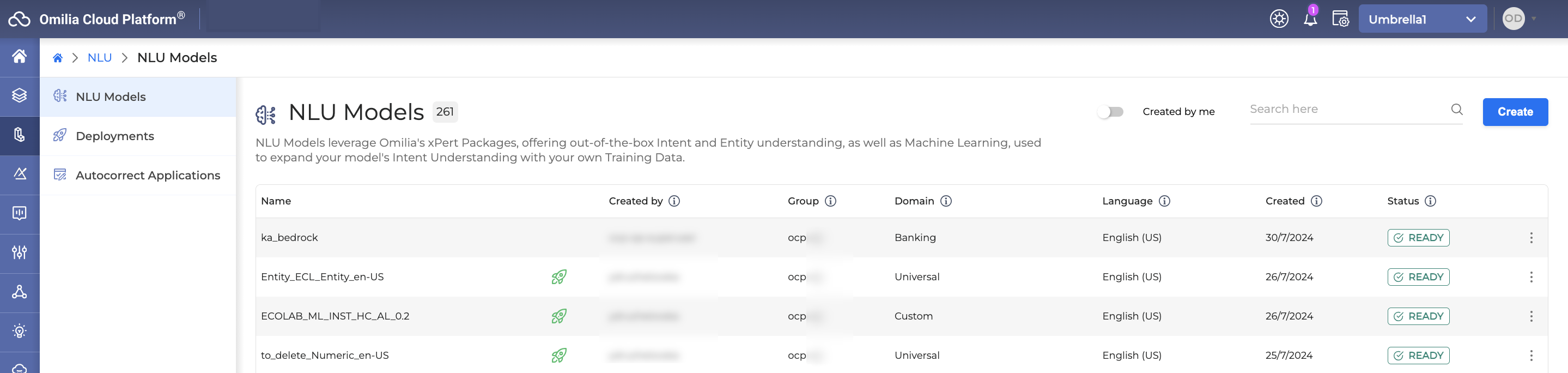Show info for the Created by column
The width and height of the screenshot is (1568, 373).
click(x=674, y=201)
